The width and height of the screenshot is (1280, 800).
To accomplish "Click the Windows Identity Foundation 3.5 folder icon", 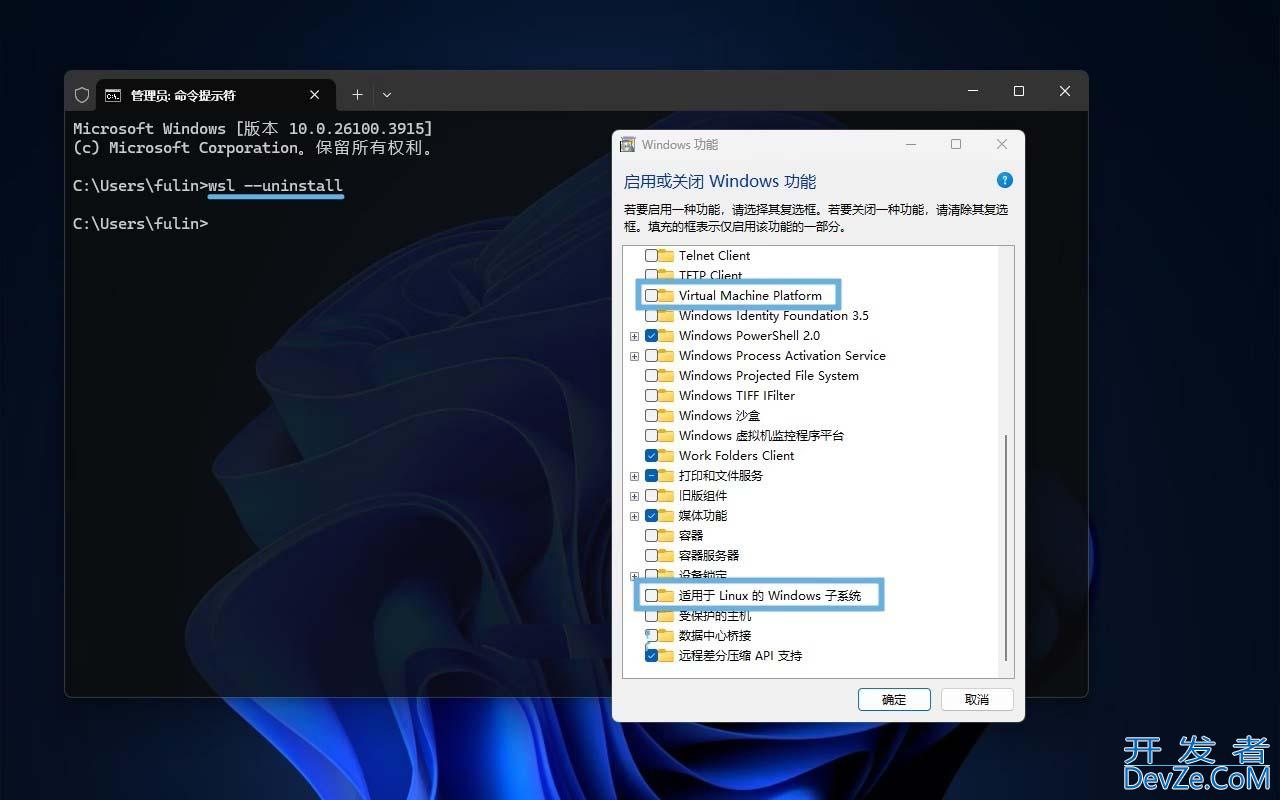I will pyautogui.click(x=666, y=316).
